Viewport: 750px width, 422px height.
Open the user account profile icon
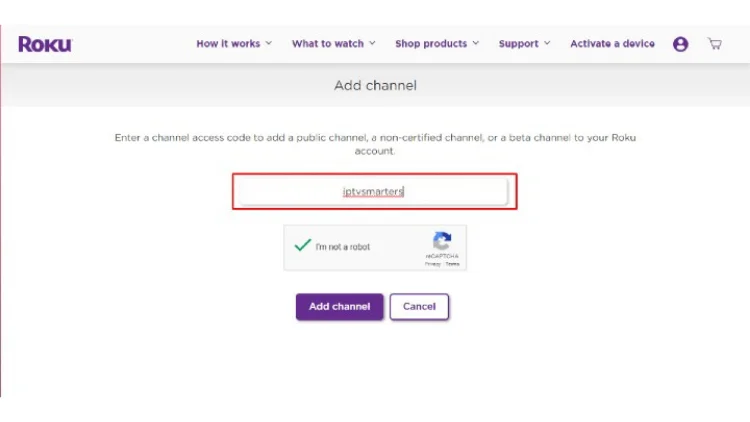[680, 44]
